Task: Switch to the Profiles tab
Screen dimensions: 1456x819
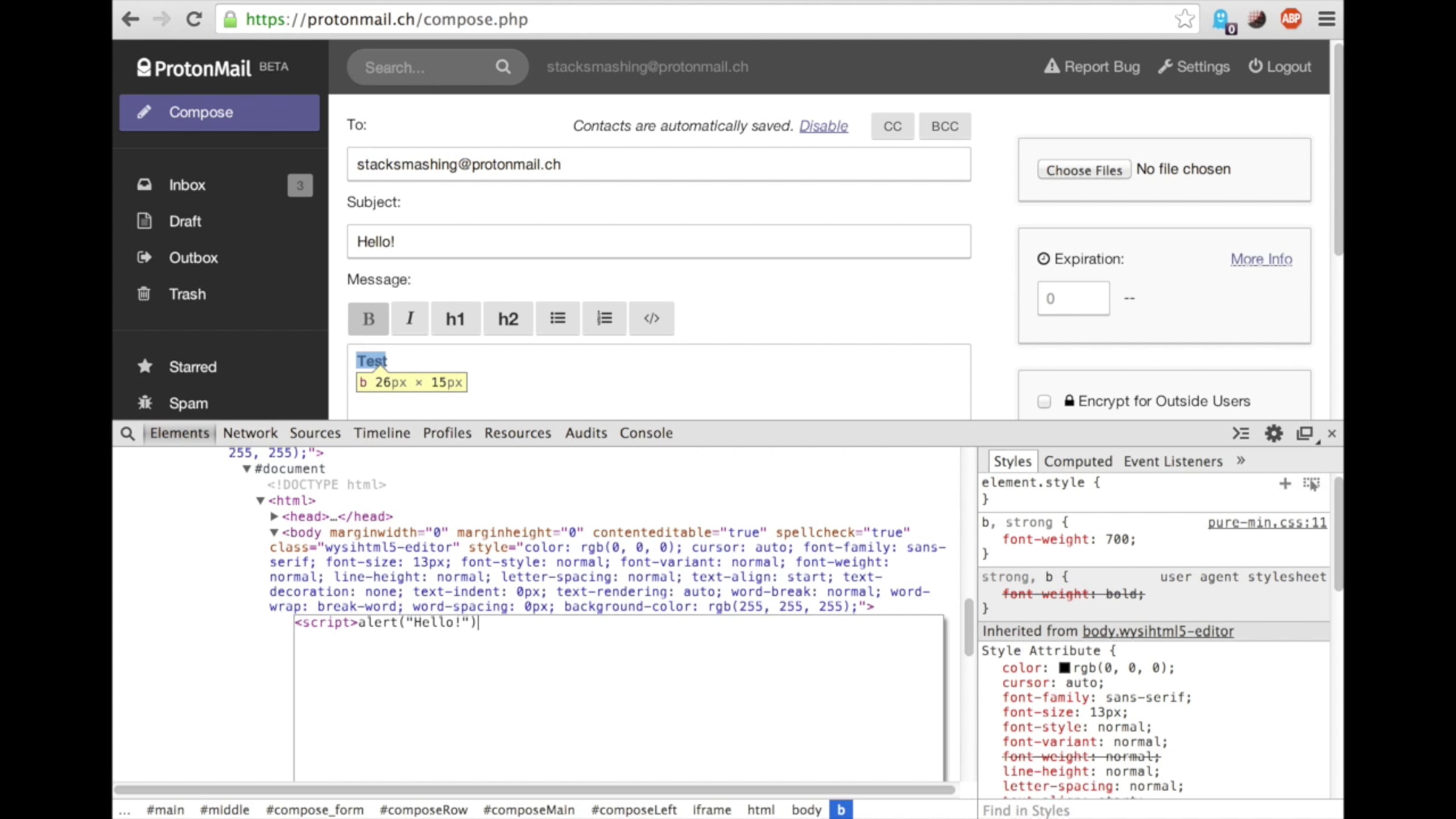Action: [x=447, y=433]
